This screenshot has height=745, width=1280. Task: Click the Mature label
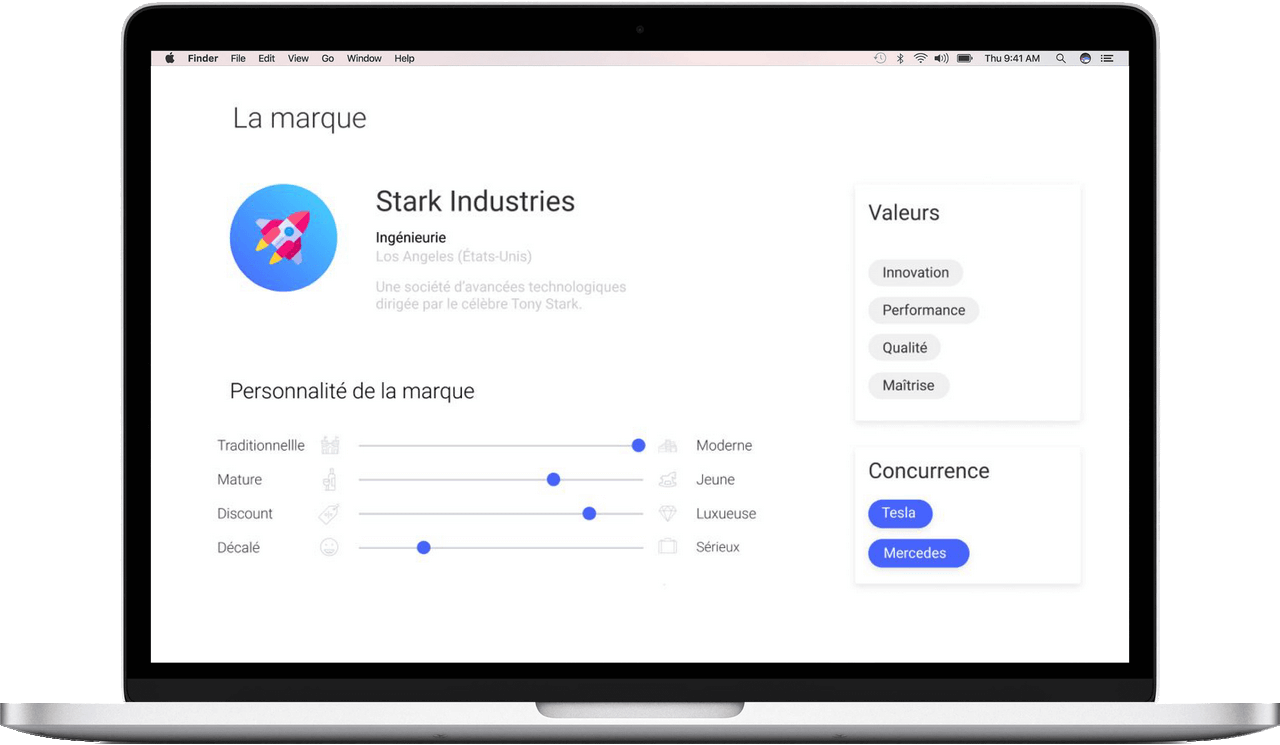pos(240,479)
